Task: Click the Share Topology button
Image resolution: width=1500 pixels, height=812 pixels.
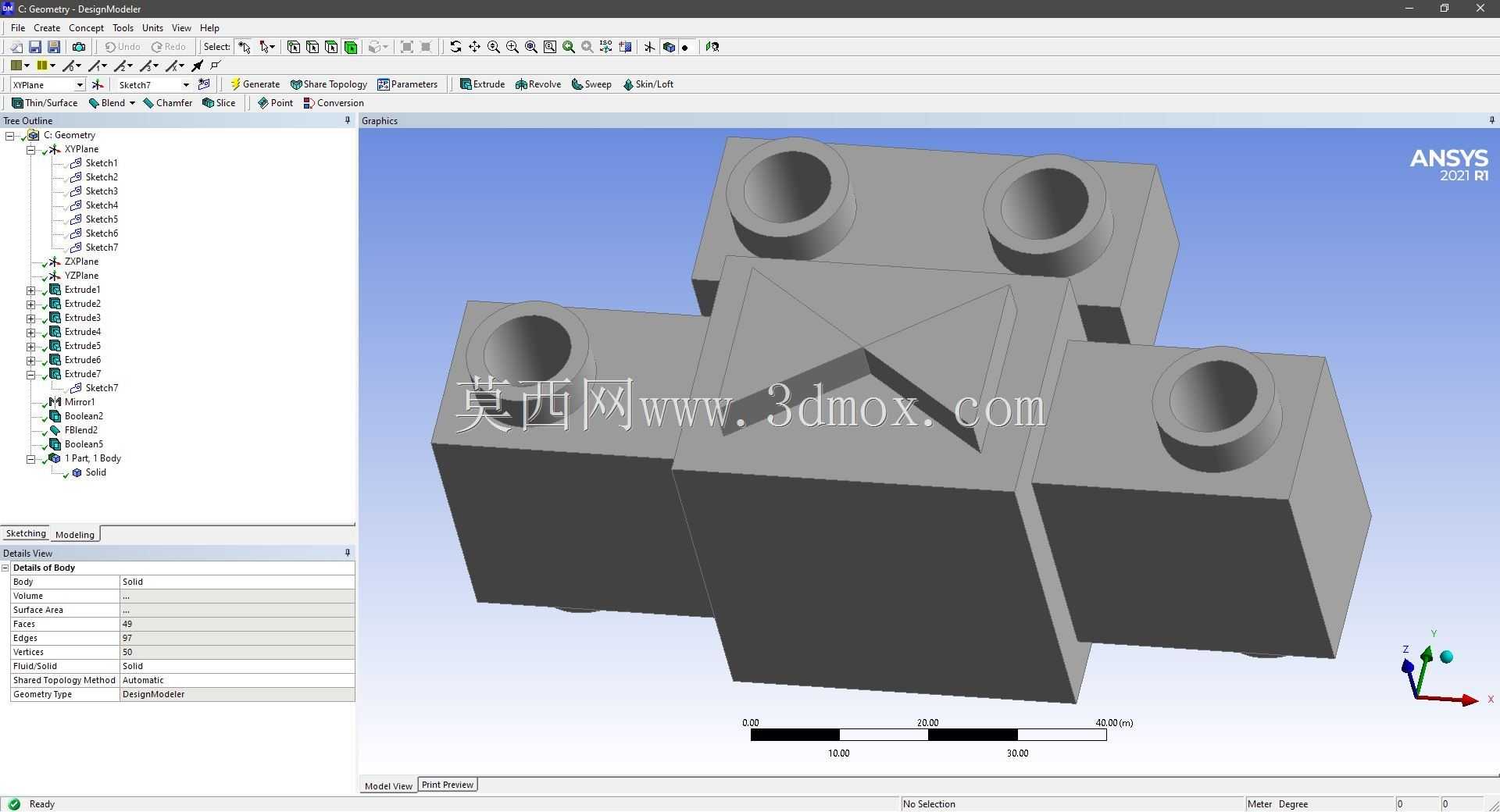Action: (328, 84)
